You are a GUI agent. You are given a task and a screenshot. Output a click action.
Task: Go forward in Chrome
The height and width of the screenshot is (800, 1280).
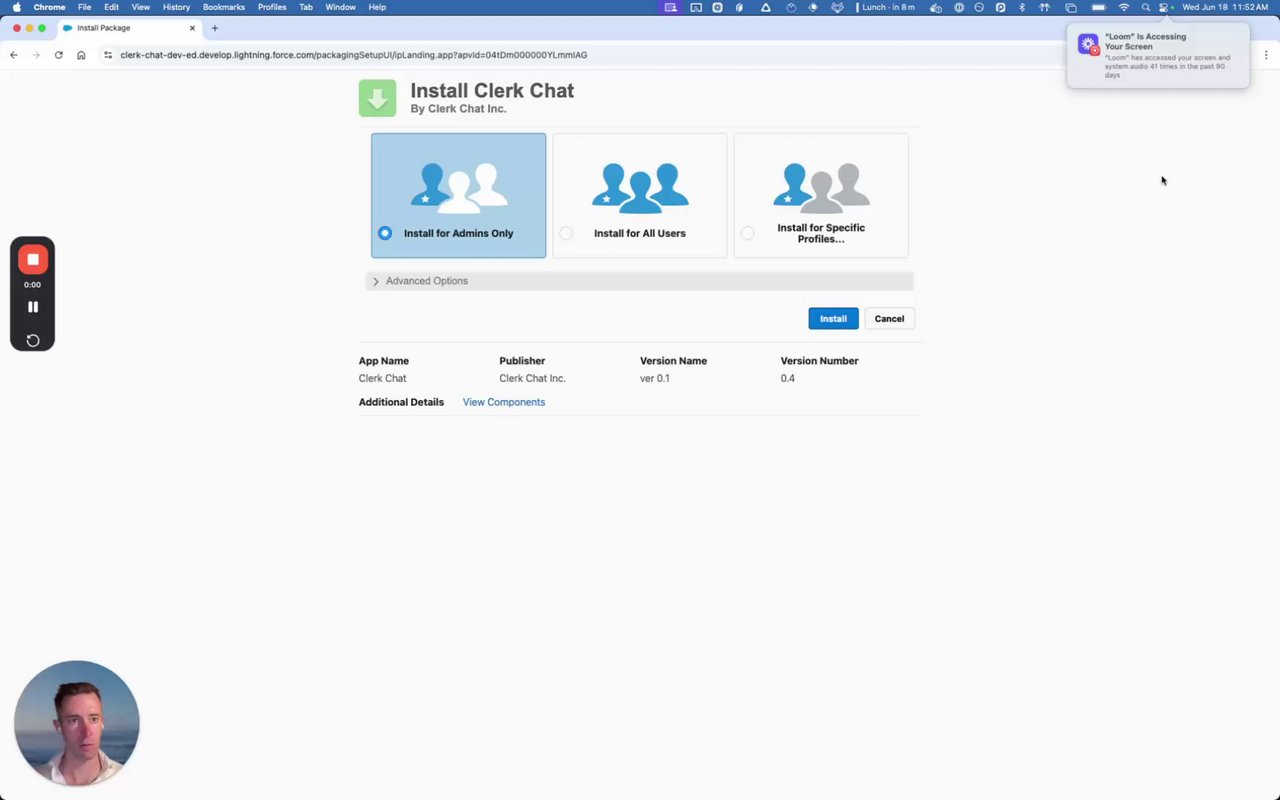[36, 55]
